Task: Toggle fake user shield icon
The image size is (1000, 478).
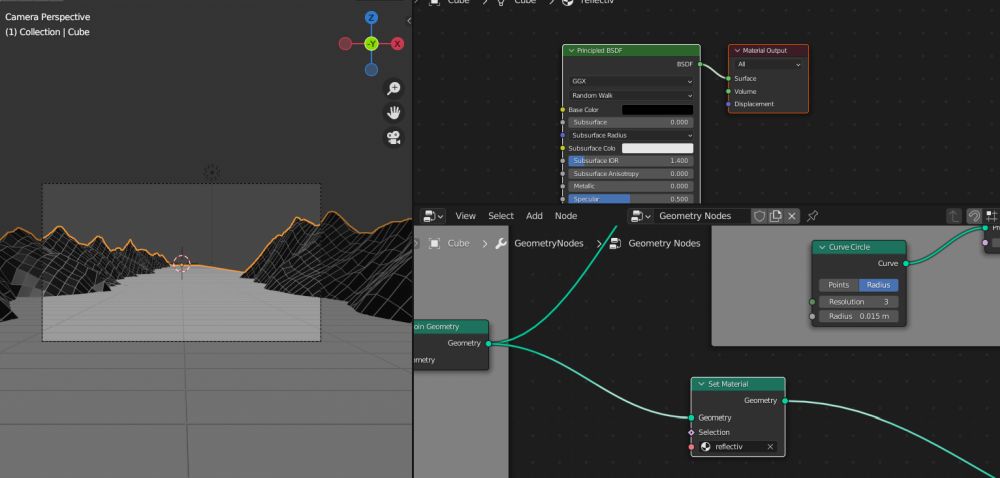Action: [x=759, y=216]
